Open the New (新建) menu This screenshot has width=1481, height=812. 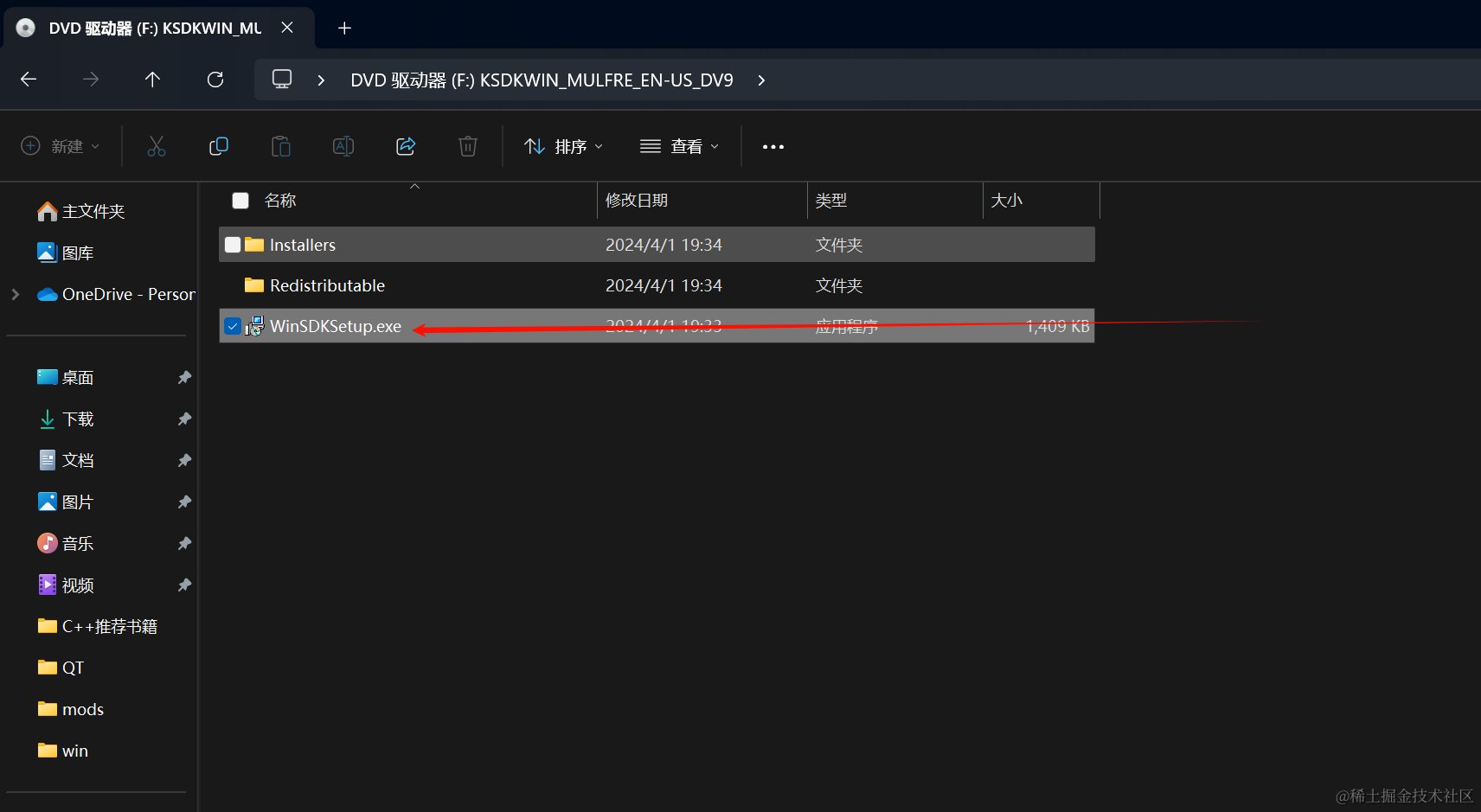click(60, 146)
